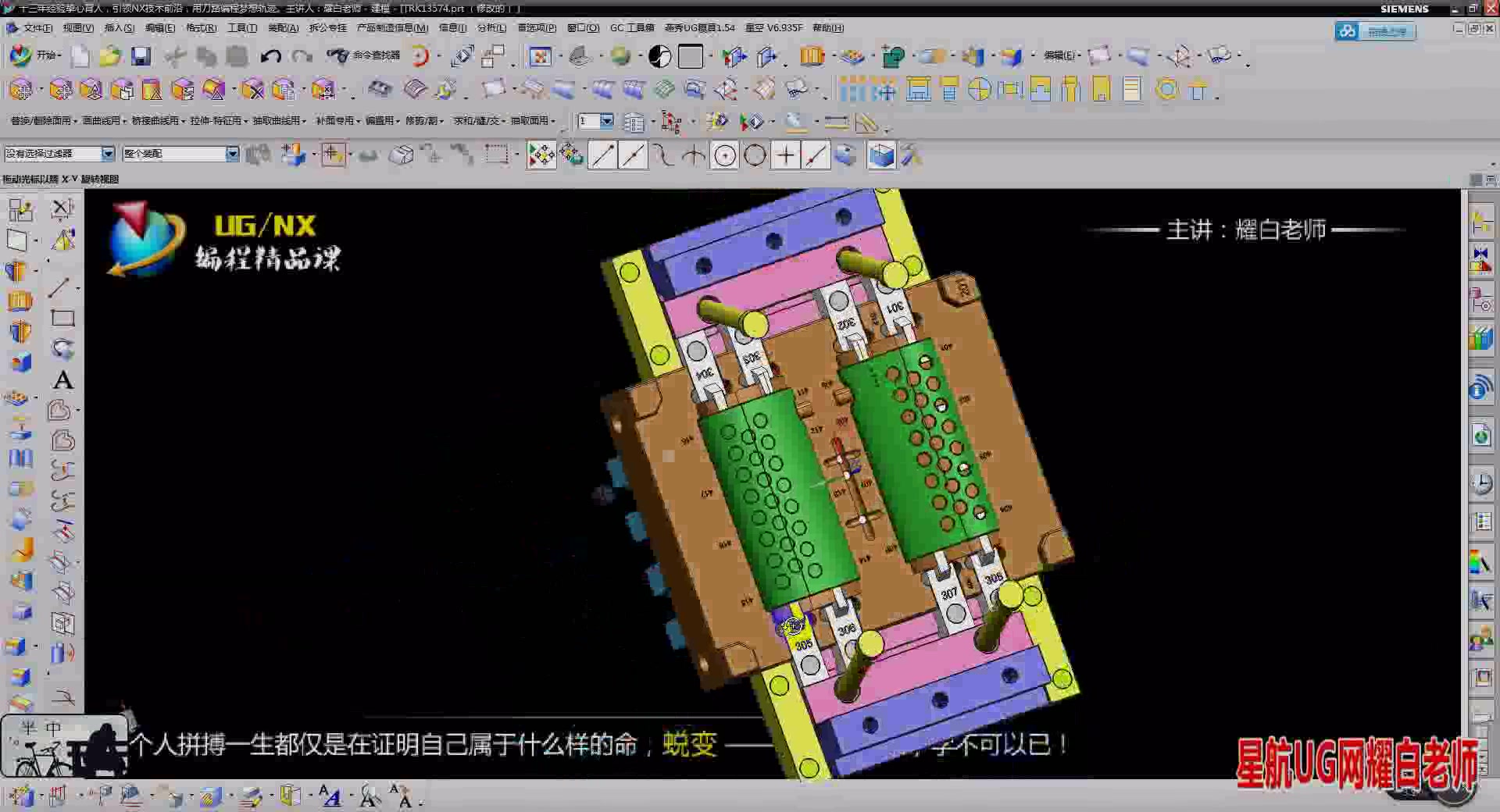Open the selection filter dropdown
Viewport: 1500px width, 812px height.
108,154
